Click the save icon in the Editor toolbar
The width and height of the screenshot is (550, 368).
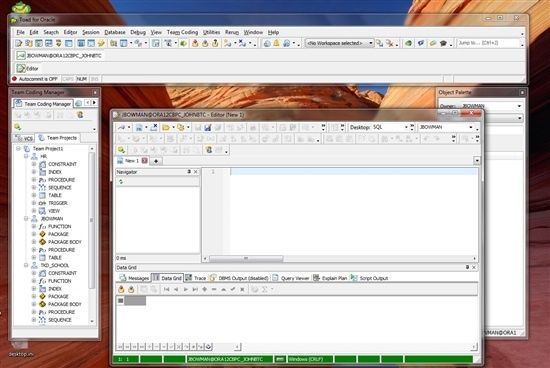pos(208,127)
